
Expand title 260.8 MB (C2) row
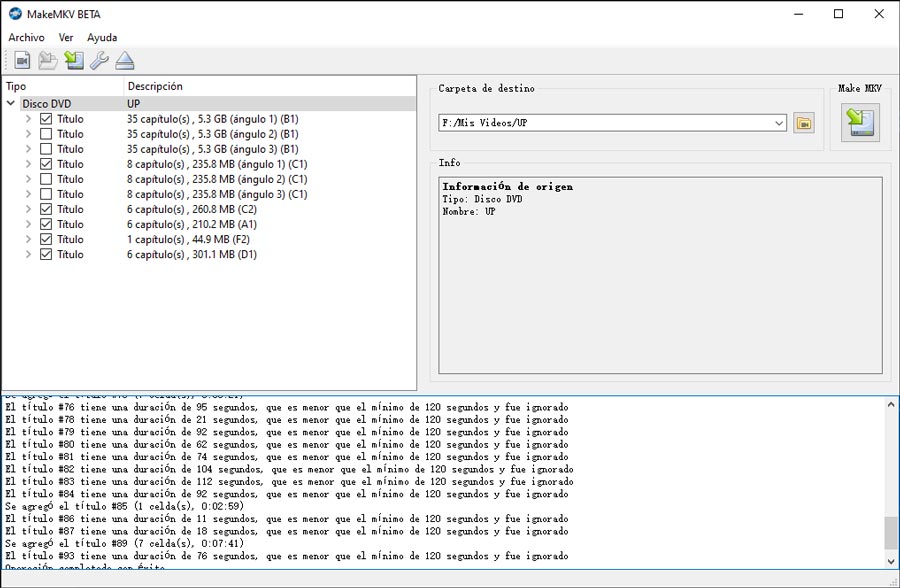point(28,209)
